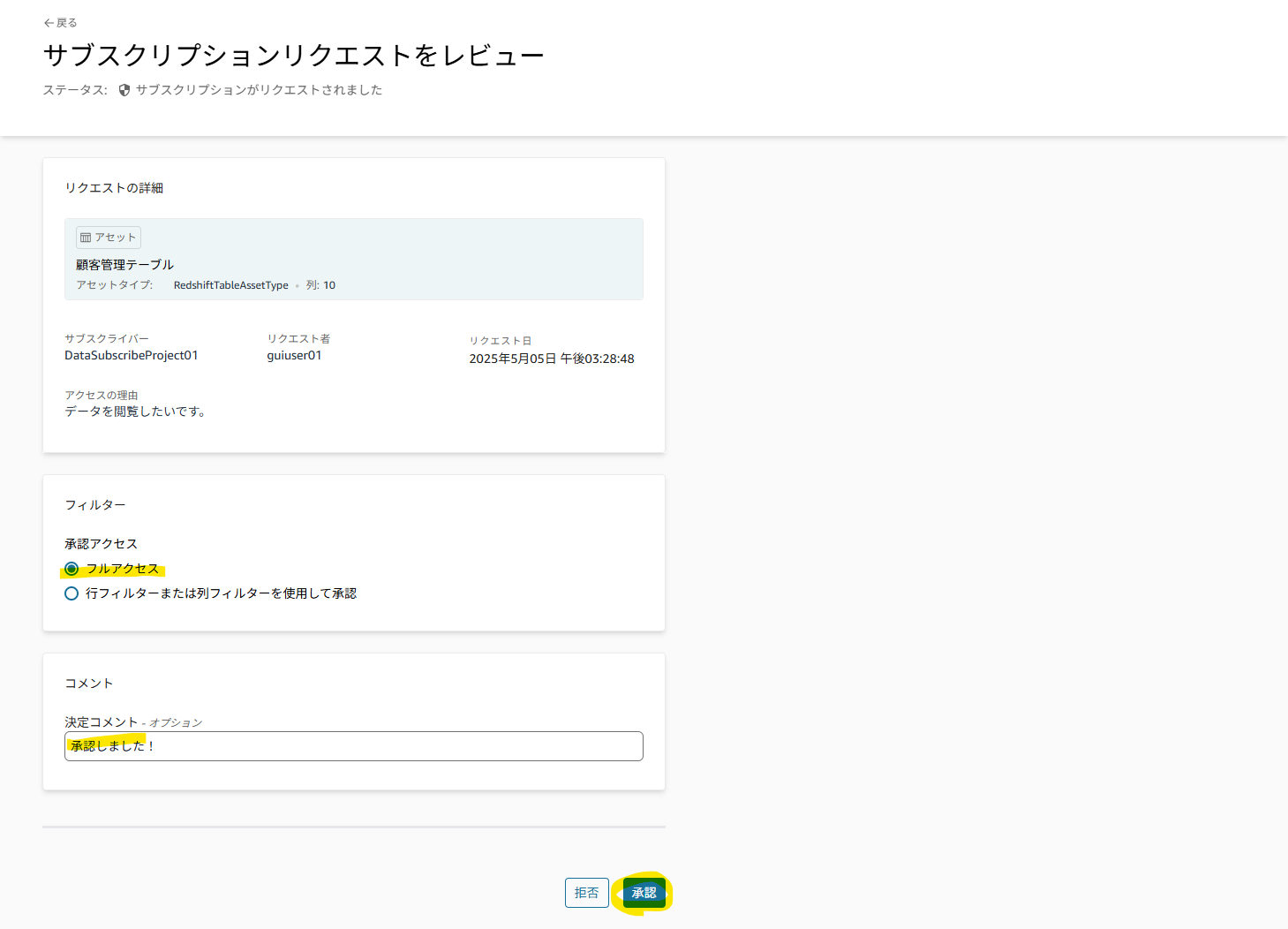The height and width of the screenshot is (929, 1288).
Task: Click the 顧客管理テーブル asset name
Action: tap(124, 265)
